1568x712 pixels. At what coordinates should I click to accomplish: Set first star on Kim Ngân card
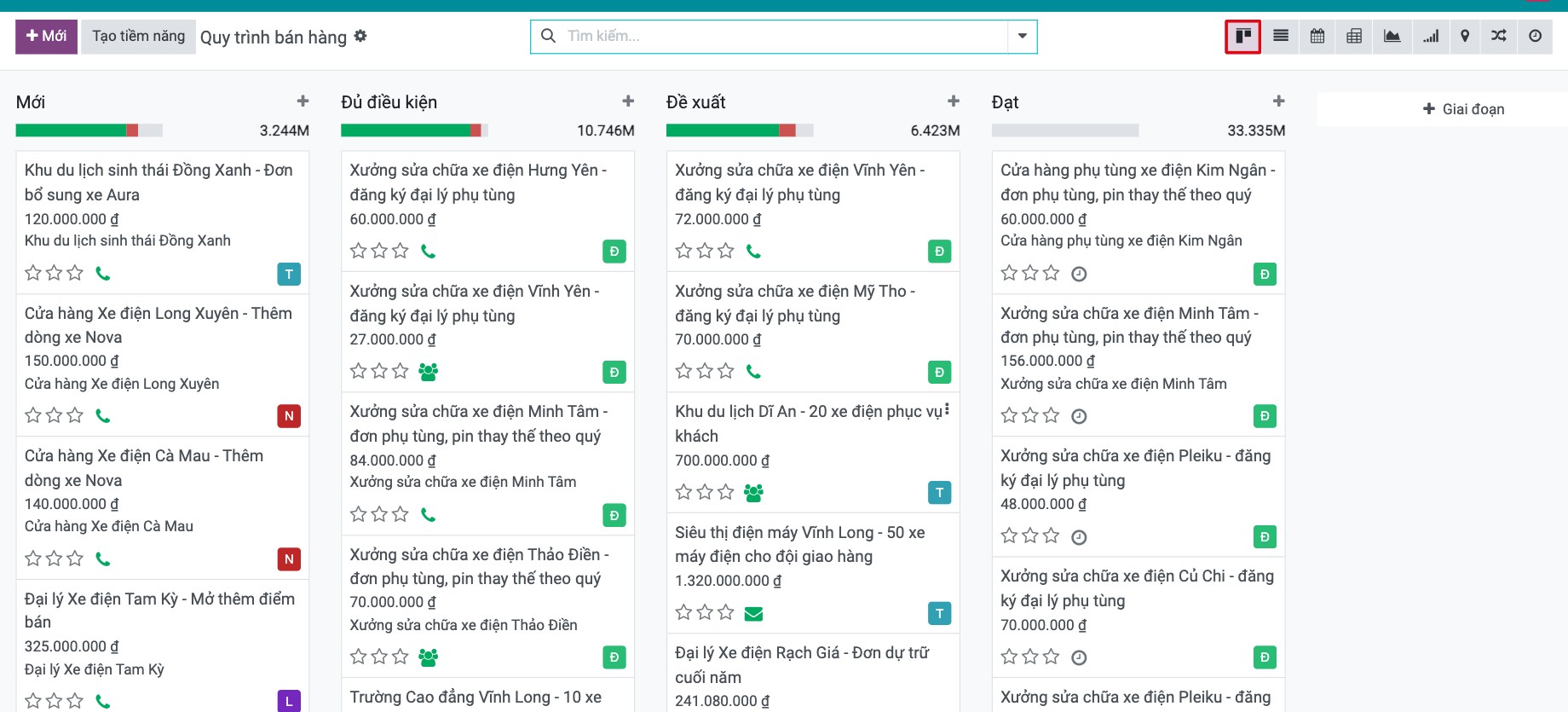pyautogui.click(x=1010, y=273)
